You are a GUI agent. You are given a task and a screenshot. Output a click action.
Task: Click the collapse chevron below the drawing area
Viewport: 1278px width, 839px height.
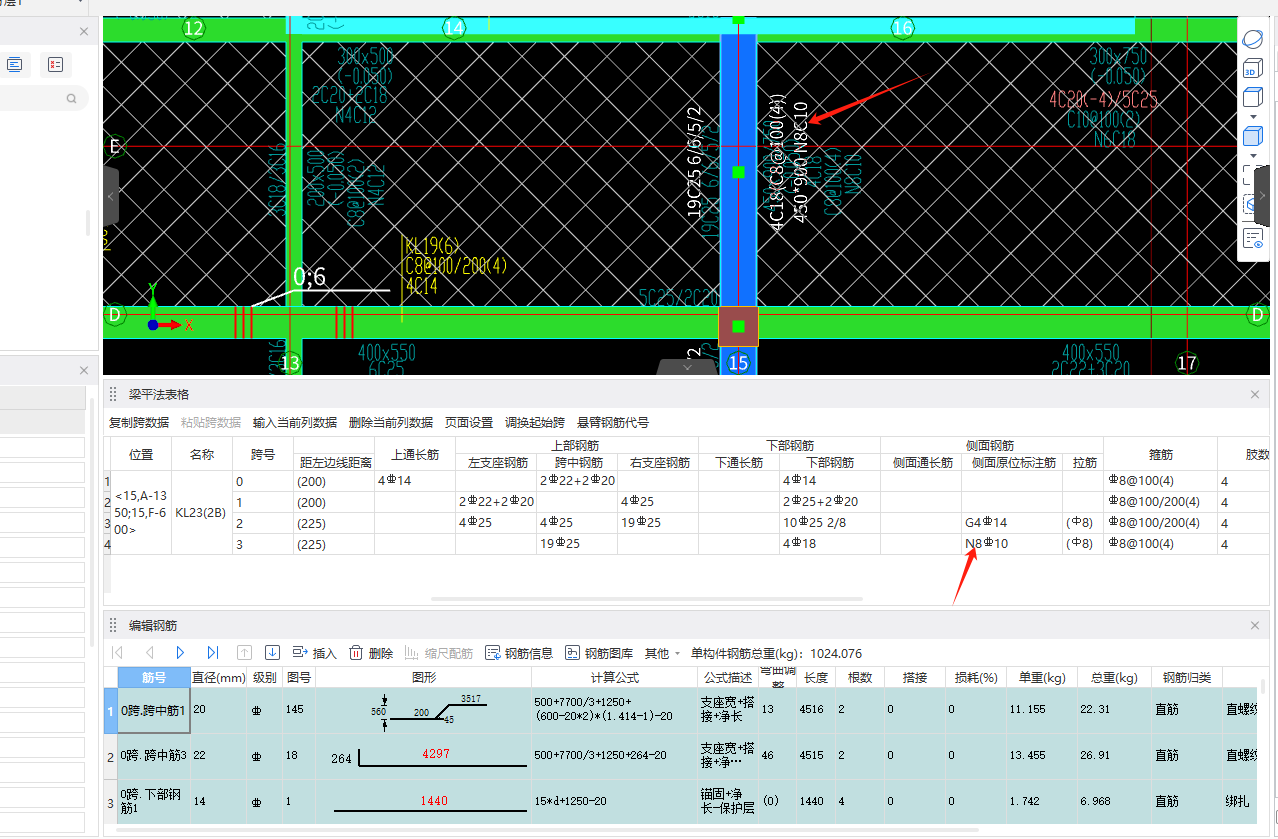coord(688,367)
